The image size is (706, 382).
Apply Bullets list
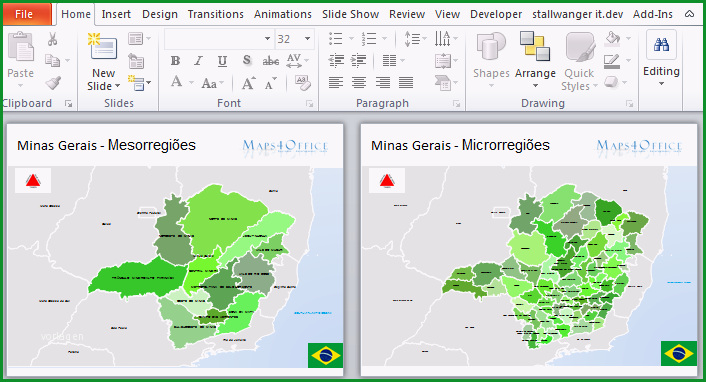336,39
